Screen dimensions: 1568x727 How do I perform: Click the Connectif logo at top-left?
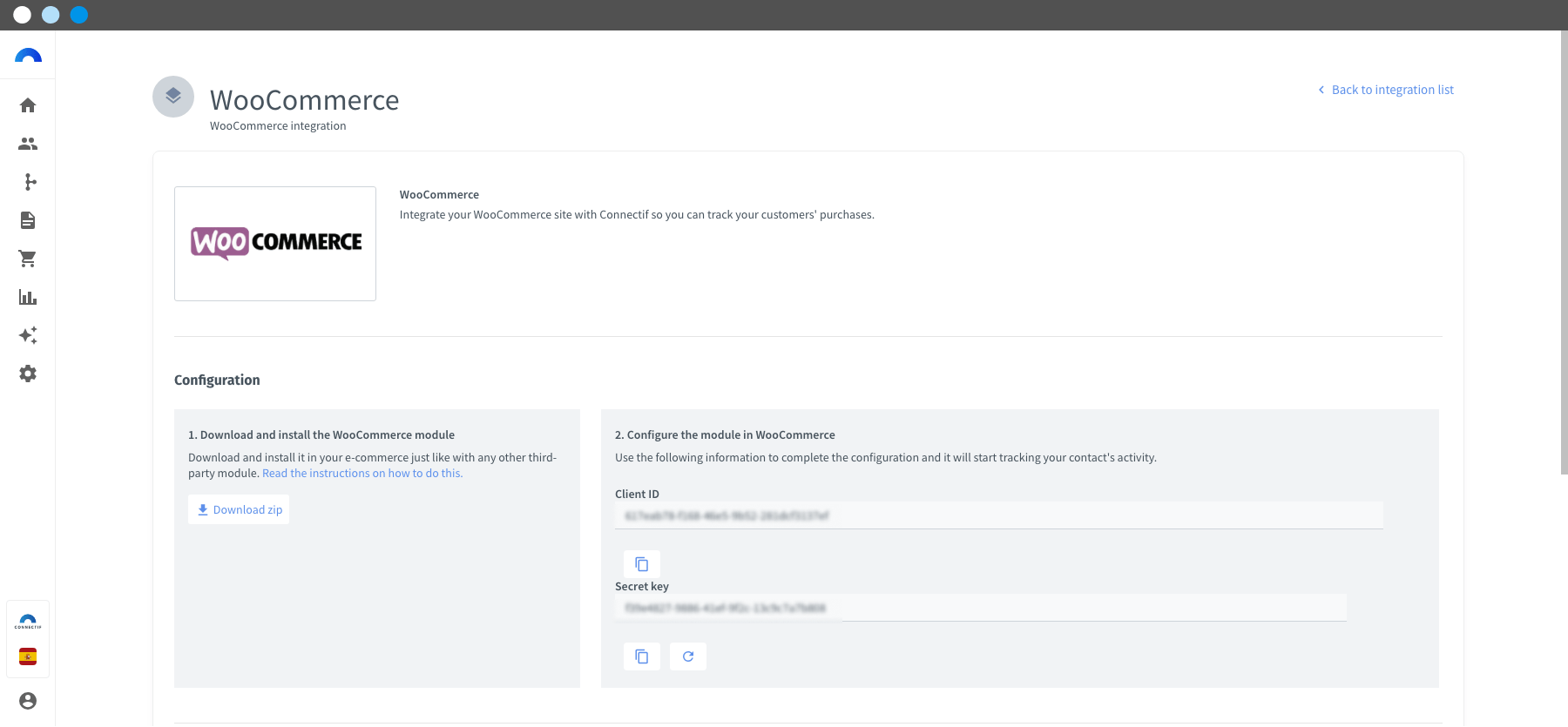click(x=28, y=56)
